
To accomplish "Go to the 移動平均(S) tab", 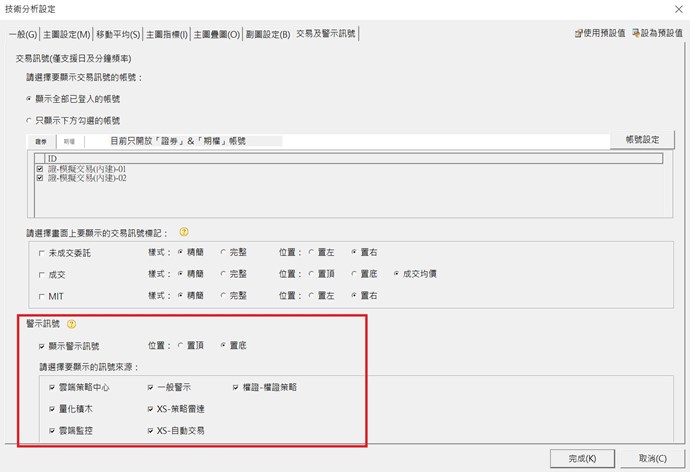I will pyautogui.click(x=118, y=34).
